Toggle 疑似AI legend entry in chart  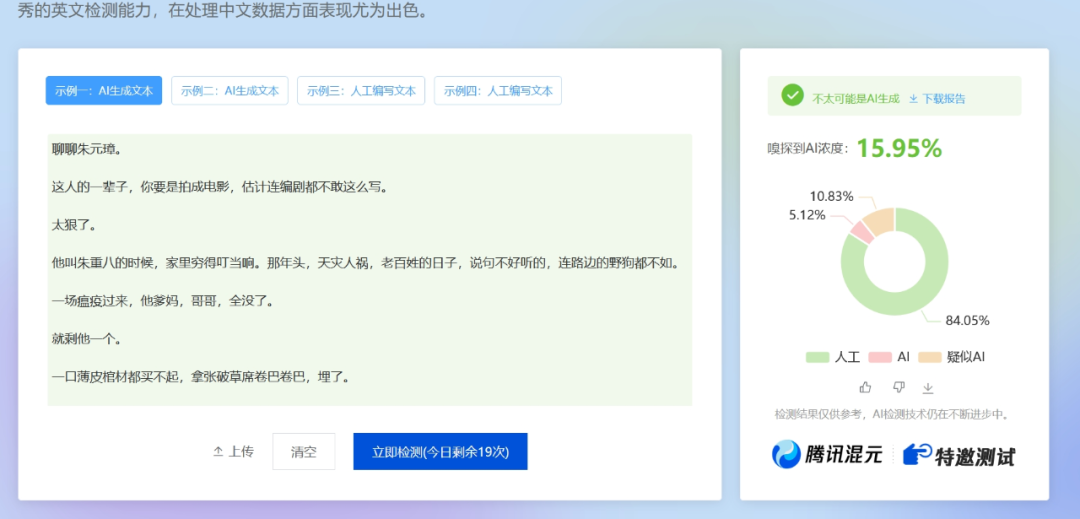(x=952, y=357)
